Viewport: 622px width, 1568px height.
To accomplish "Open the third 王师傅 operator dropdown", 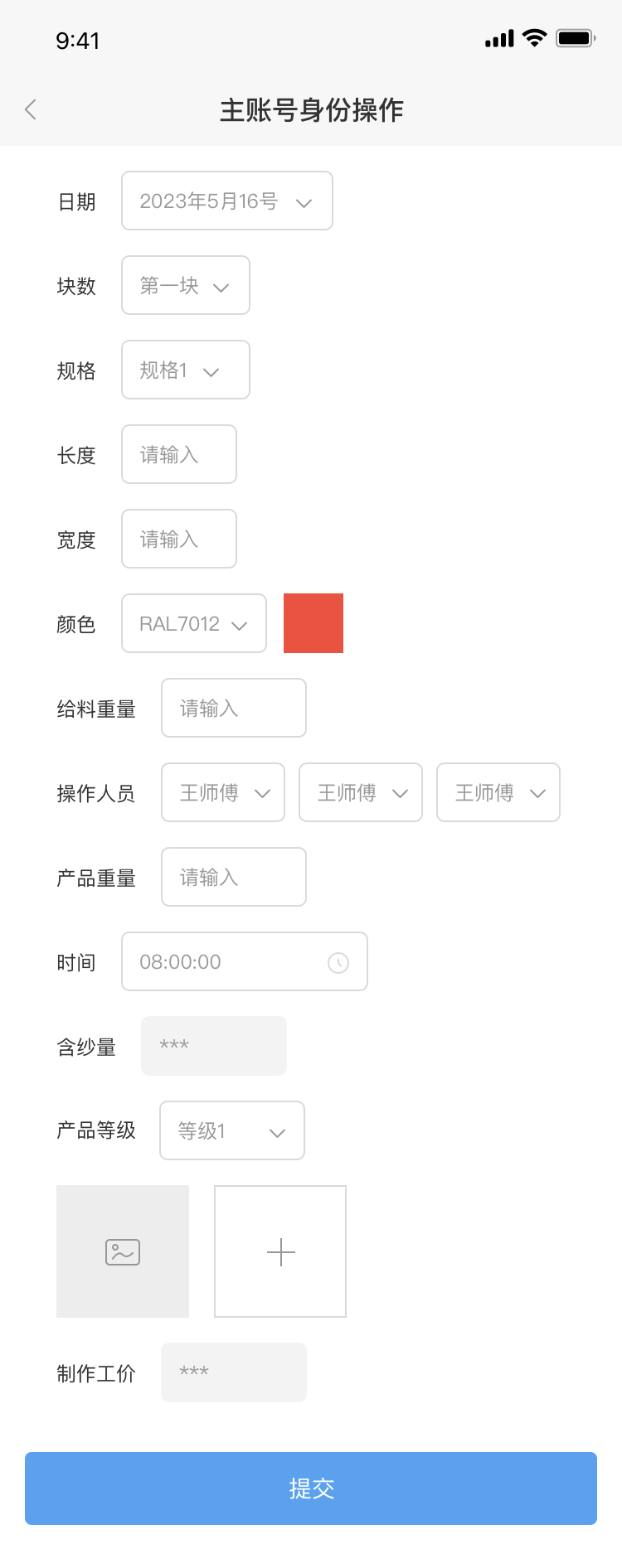I will (498, 792).
